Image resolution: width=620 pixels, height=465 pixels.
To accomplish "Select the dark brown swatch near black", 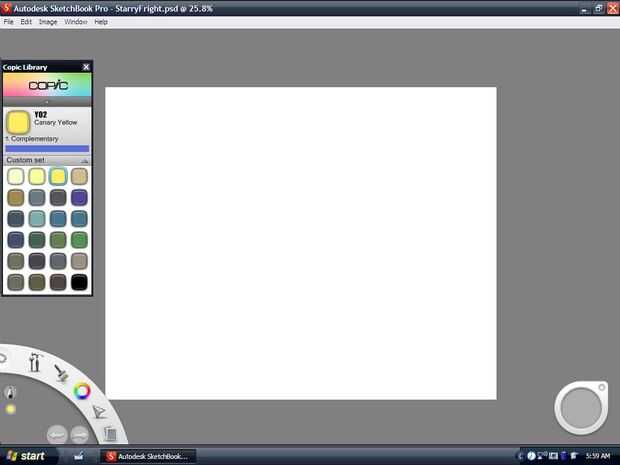I will pos(58,282).
